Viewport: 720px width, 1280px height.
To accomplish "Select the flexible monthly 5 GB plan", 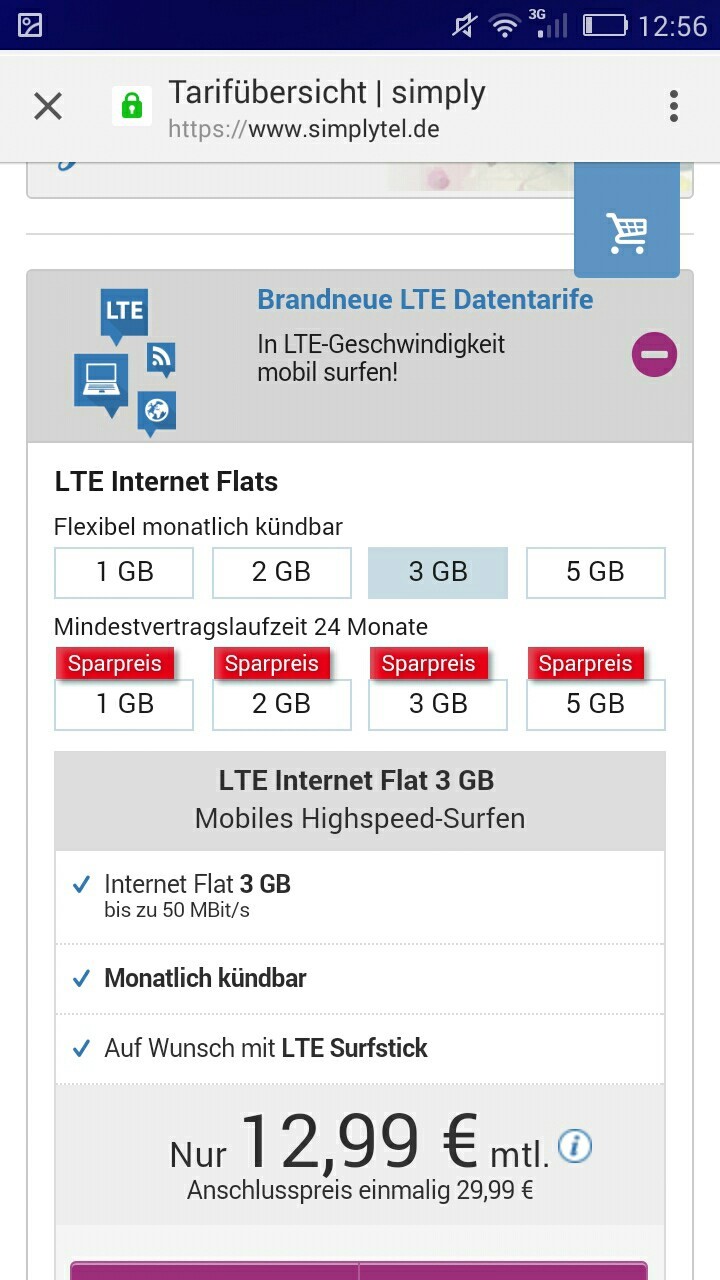I will point(595,572).
